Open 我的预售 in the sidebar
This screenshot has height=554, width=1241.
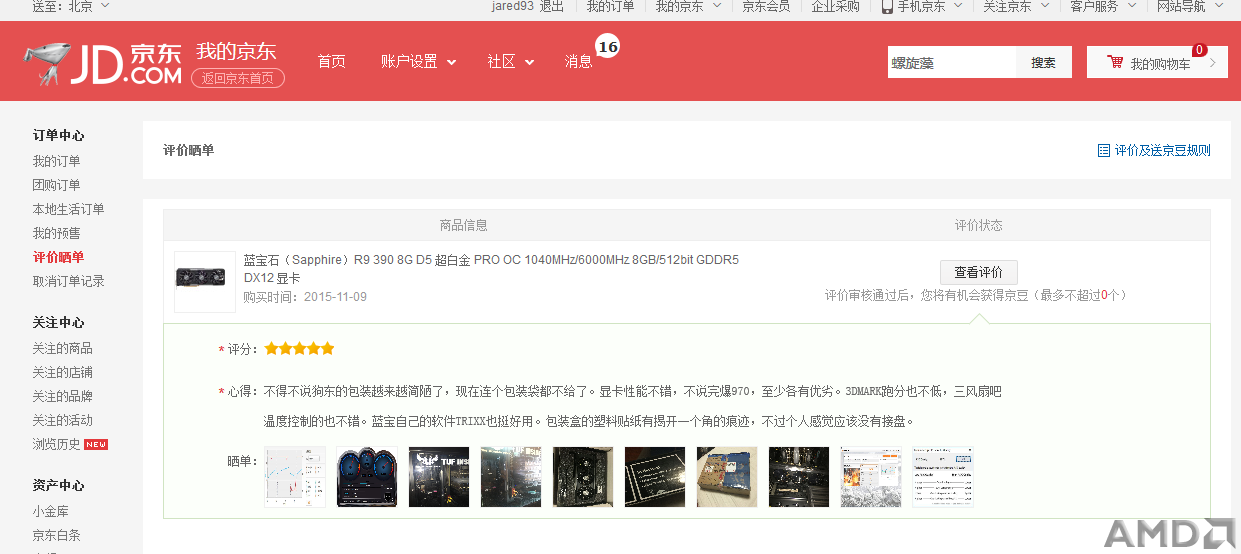click(x=57, y=233)
